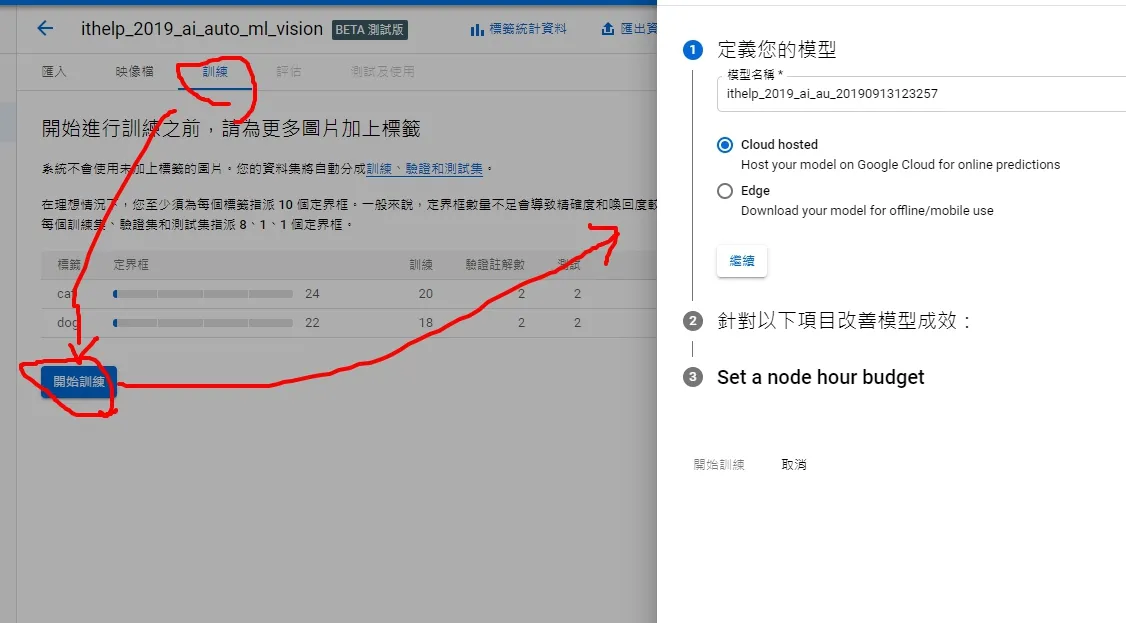Switch to the 匯入 tab
Screen dimensions: 1126x623
click(x=54, y=71)
